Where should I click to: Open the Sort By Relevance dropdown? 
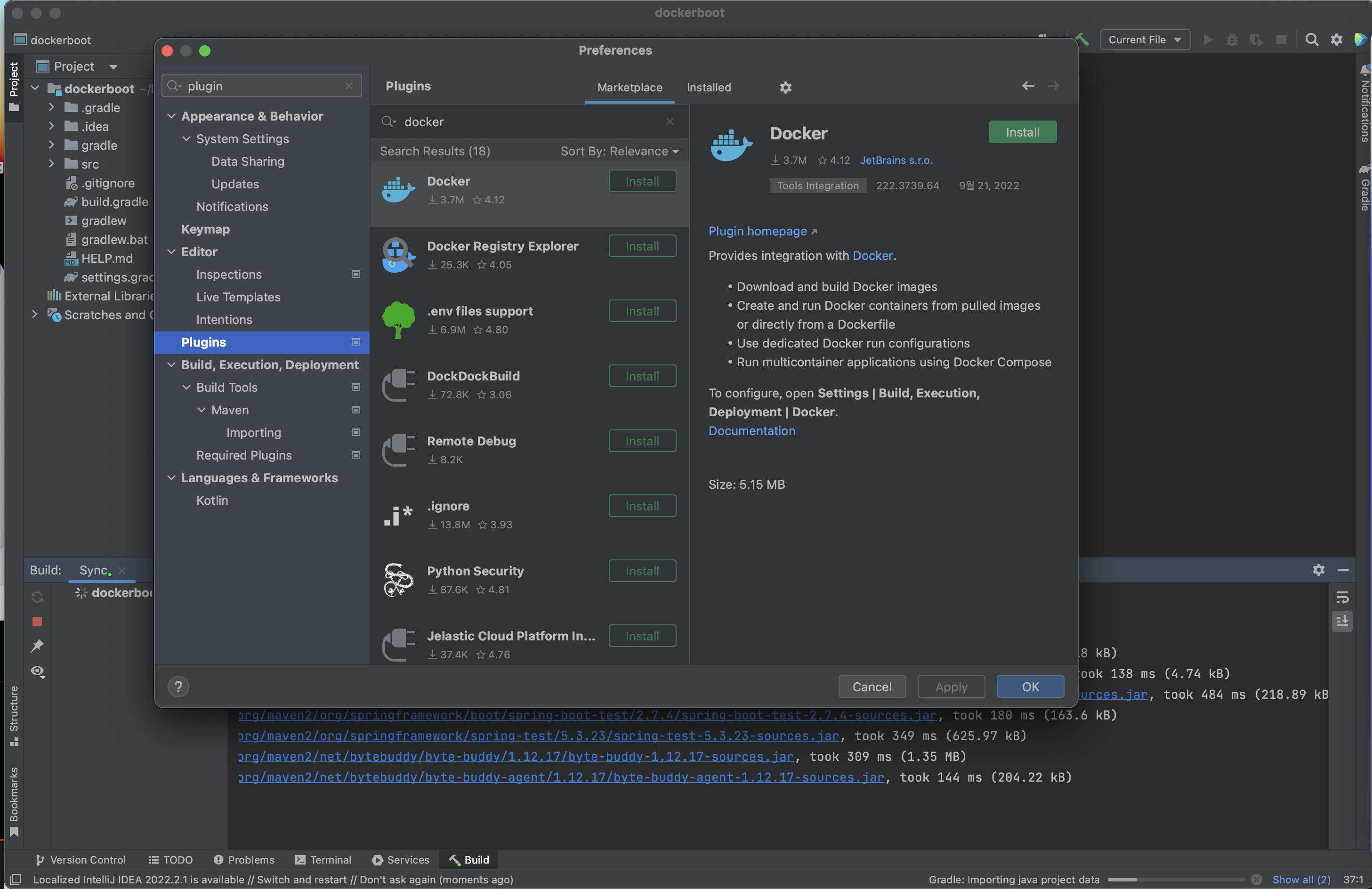[620, 151]
